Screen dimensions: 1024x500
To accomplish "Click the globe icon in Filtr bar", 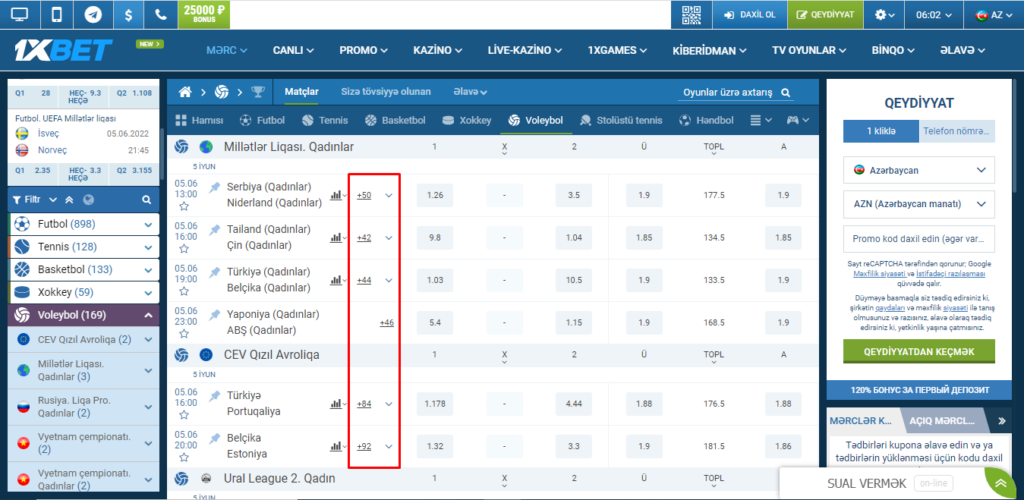I will [89, 199].
